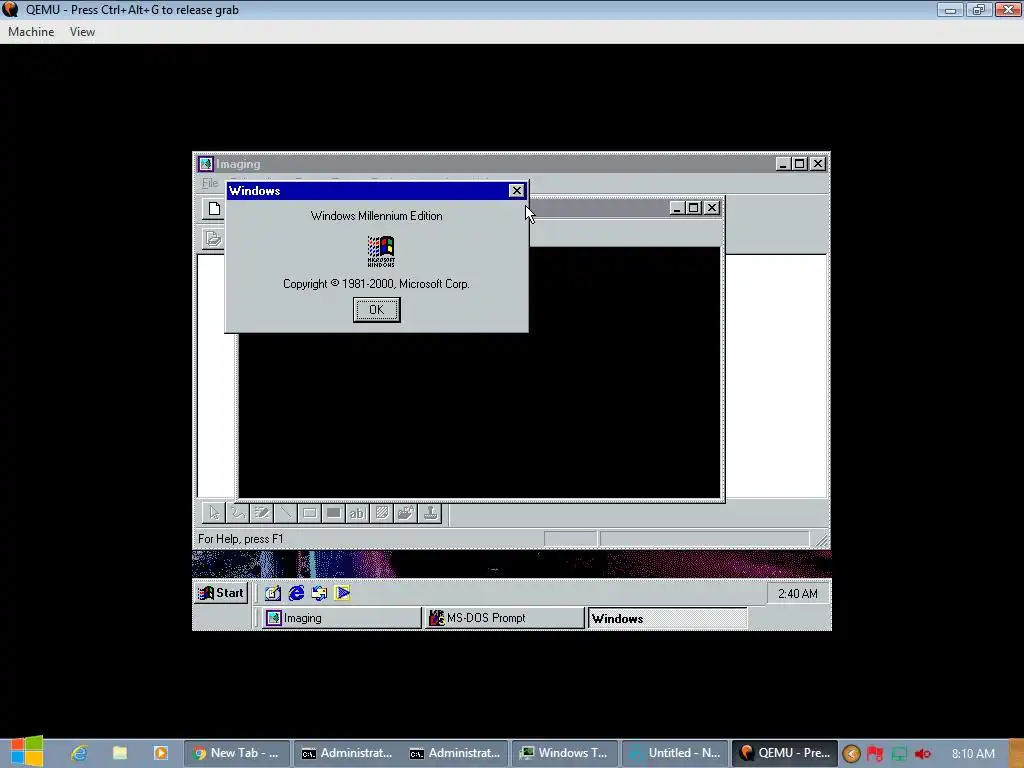Select the typed text (ab|) annotation tool
Screen dimensions: 1024x768
[357, 513]
